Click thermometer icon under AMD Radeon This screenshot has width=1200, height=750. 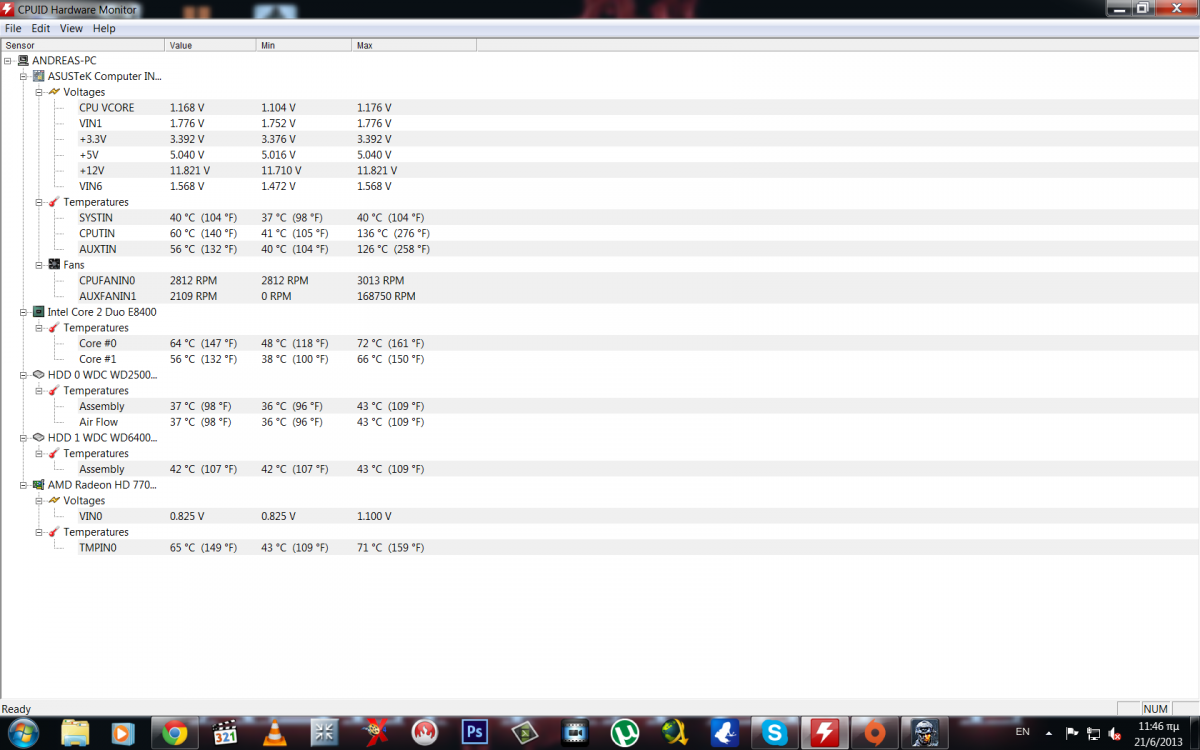click(54, 532)
